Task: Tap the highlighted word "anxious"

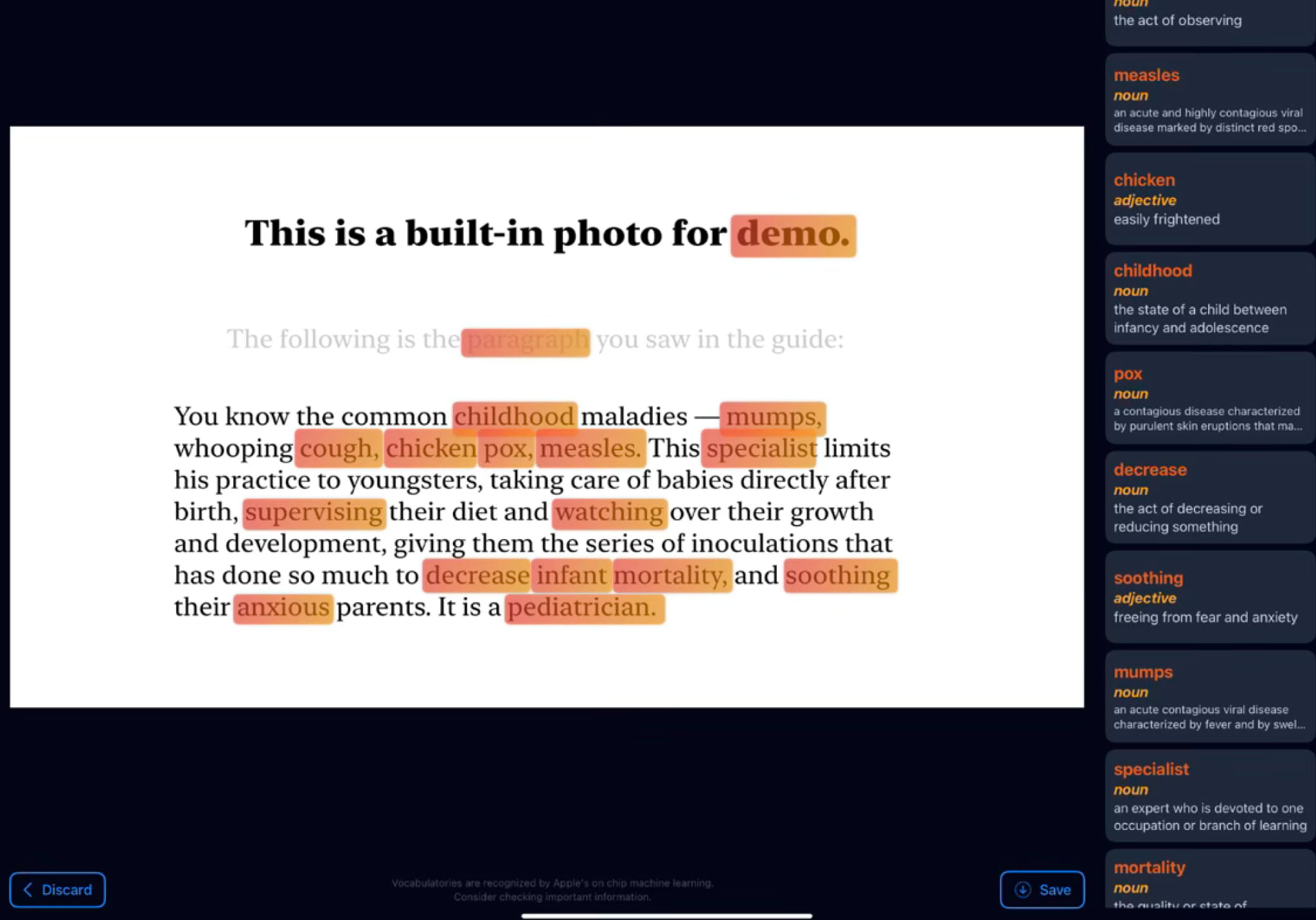Action: [283, 608]
